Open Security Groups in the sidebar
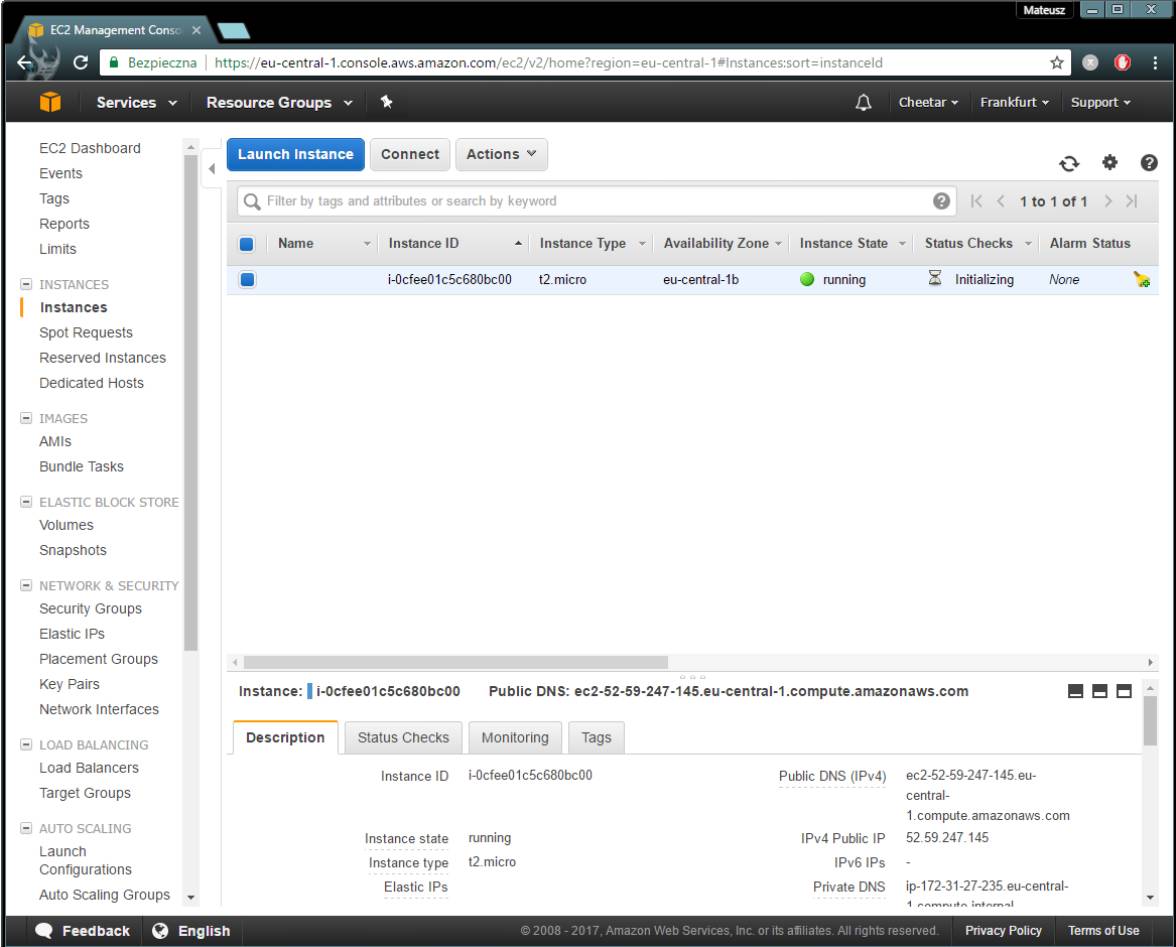The width and height of the screenshot is (1176, 947). click(90, 609)
